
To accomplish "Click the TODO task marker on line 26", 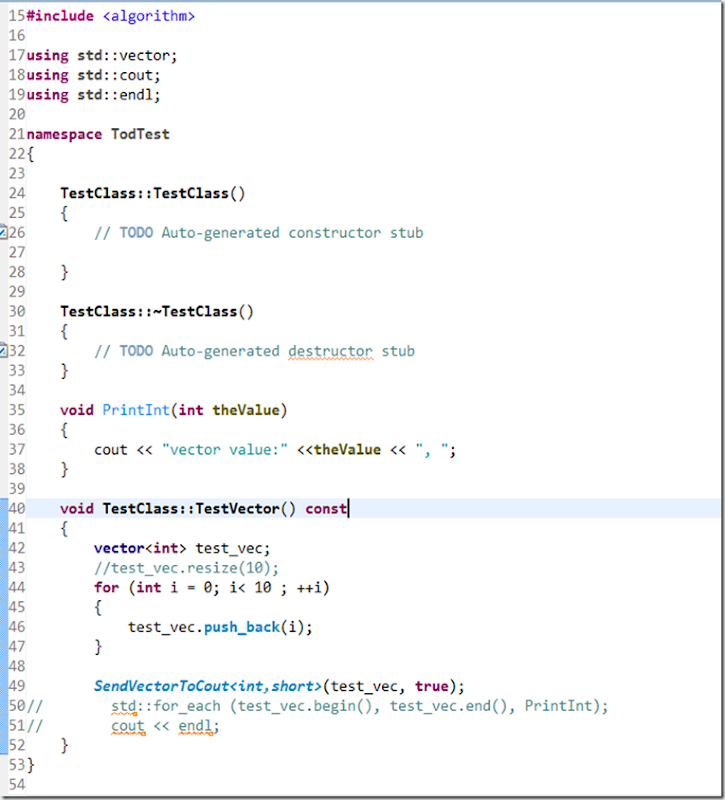I will [3, 232].
